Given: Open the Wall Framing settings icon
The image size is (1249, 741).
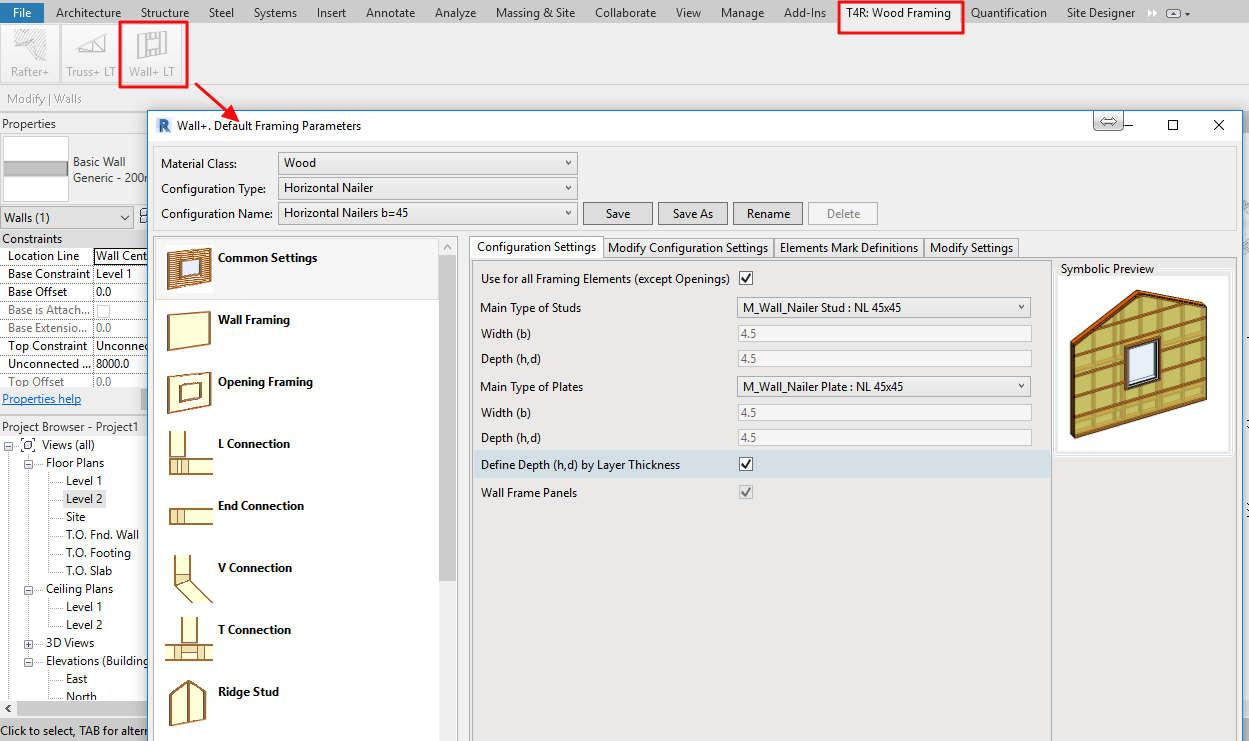Looking at the screenshot, I should [189, 331].
